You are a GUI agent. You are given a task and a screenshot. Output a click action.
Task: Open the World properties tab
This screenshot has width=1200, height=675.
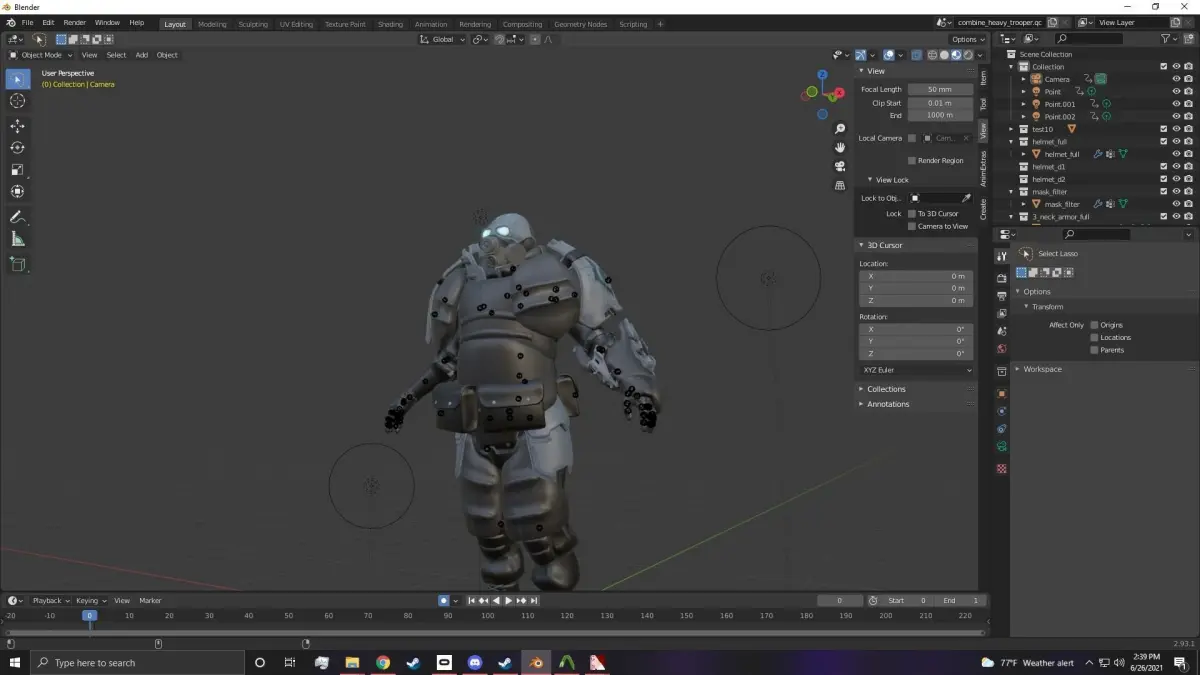pyautogui.click(x=1001, y=349)
